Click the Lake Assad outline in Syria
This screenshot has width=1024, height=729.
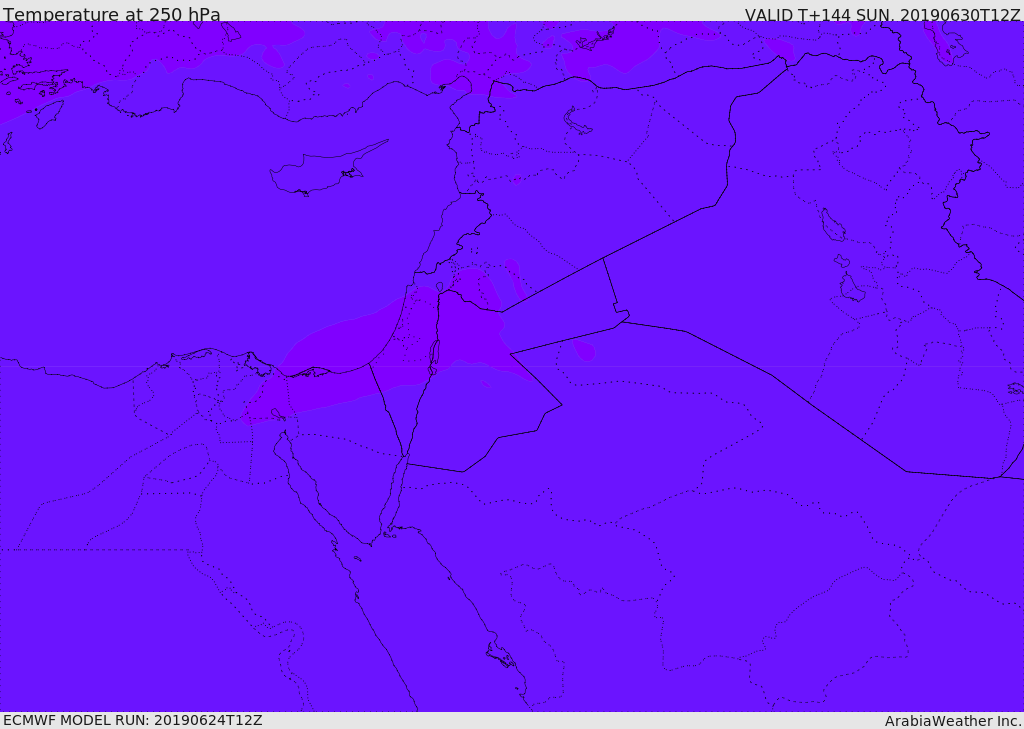coord(577,122)
